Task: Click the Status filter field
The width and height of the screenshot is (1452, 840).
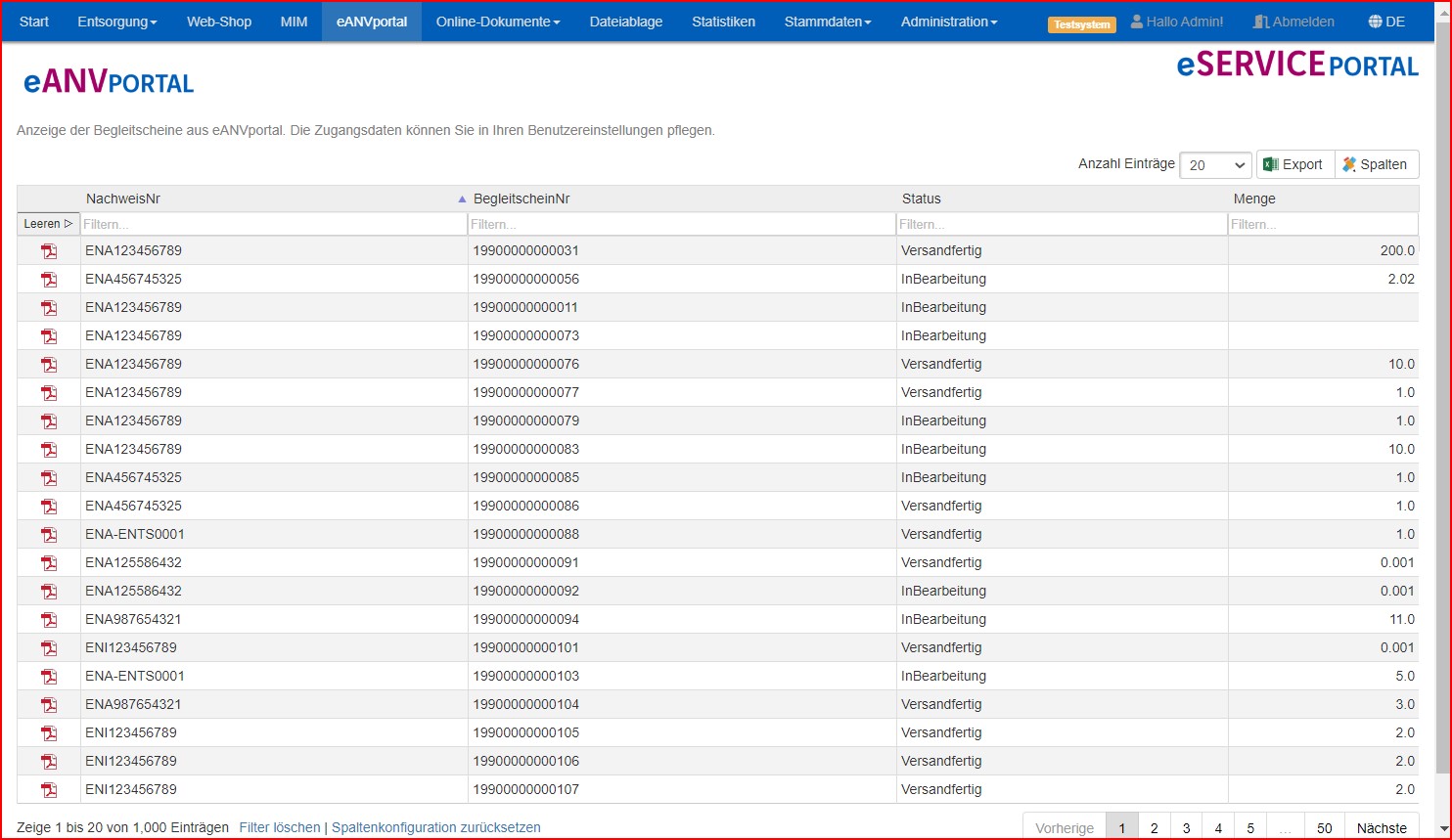Action: 1062,224
